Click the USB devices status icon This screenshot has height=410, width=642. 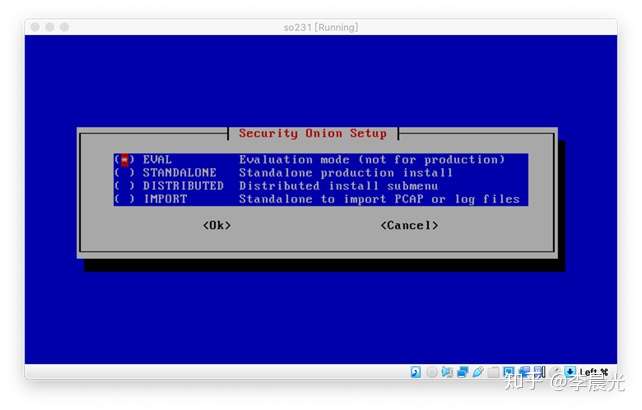pyautogui.click(x=478, y=372)
